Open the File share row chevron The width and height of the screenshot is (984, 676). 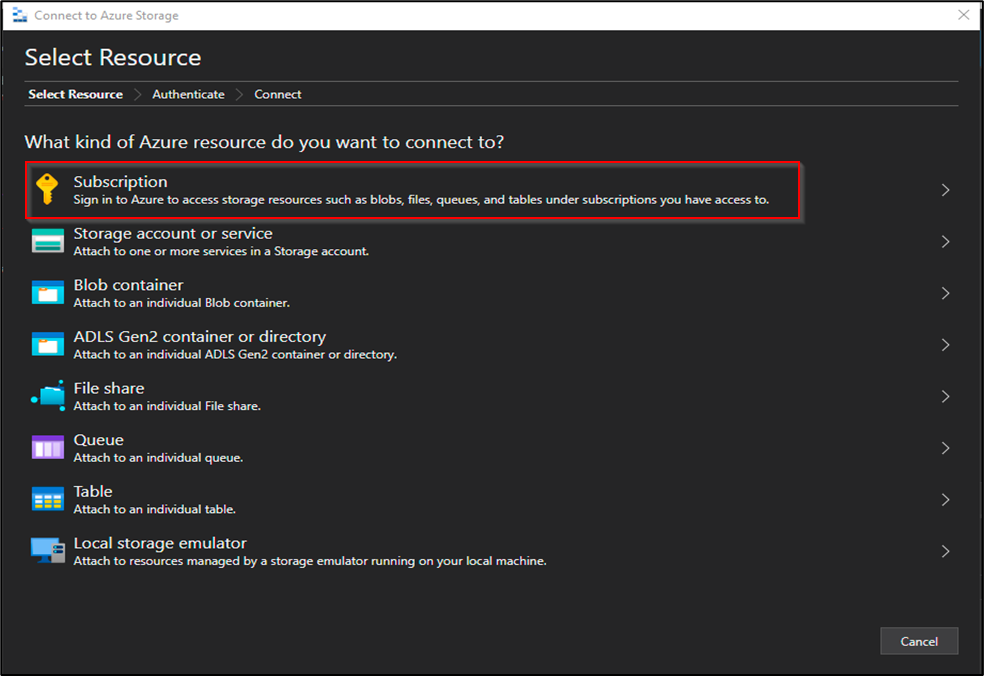point(946,396)
